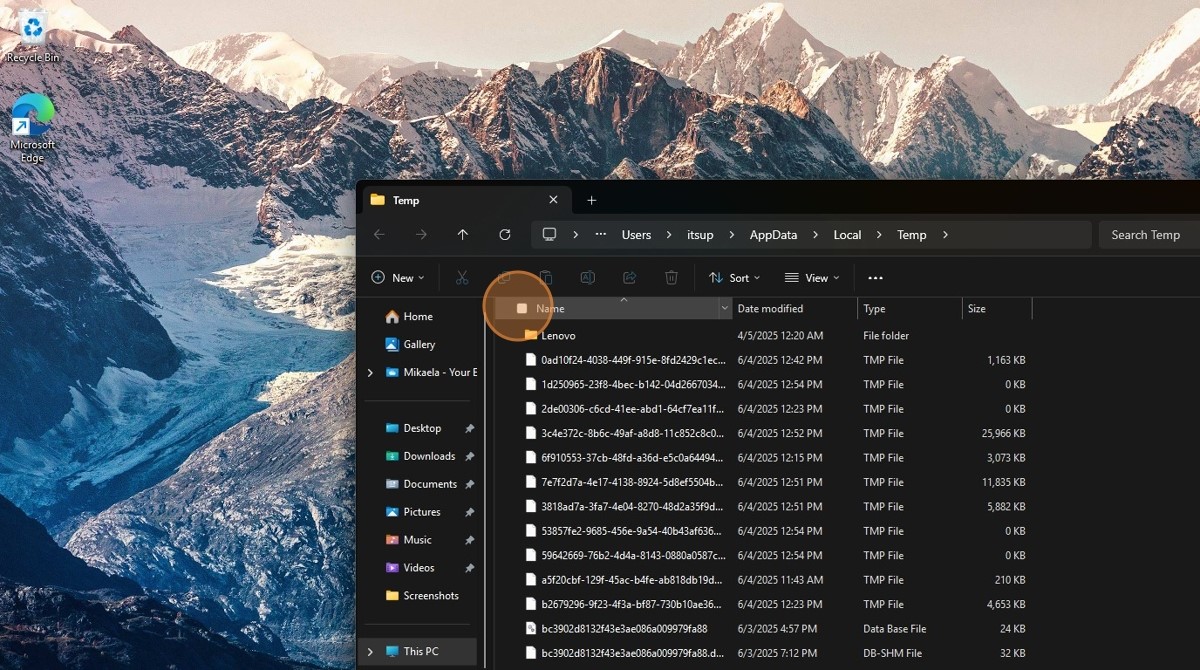The width and height of the screenshot is (1200, 670).
Task: Click the Rename icon in toolbar
Action: coord(587,278)
